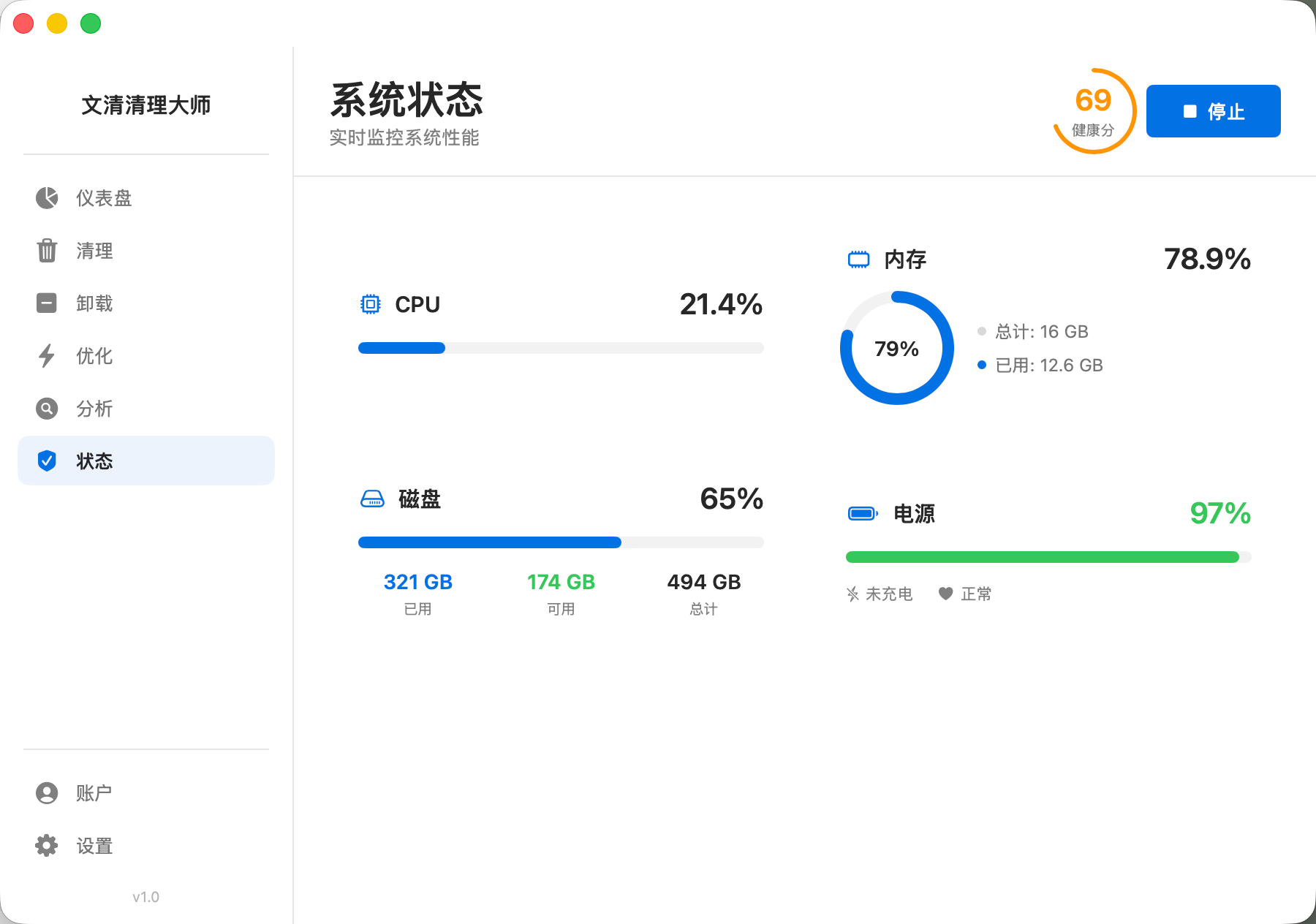Click the trash can icon for 清理
Viewport: 1316px width, 924px height.
47,251
